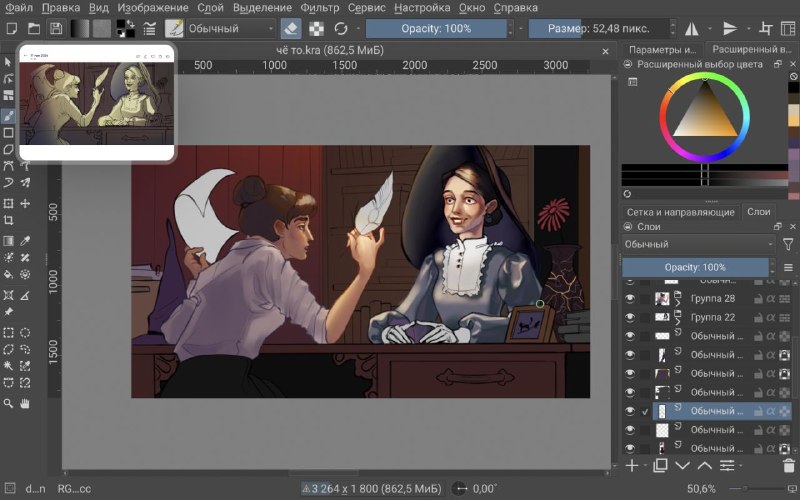
Task: Hide the Группа 28 layer
Action: coord(630,298)
